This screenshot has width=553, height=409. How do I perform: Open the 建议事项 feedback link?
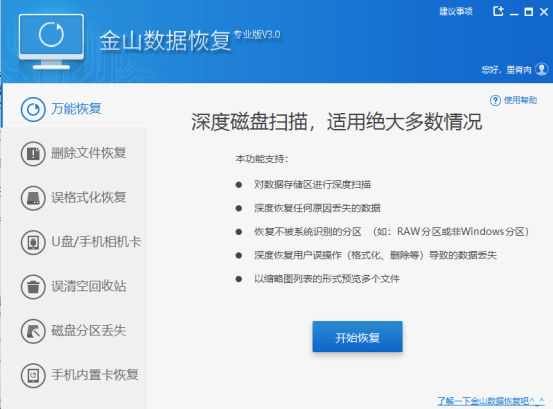pos(456,12)
